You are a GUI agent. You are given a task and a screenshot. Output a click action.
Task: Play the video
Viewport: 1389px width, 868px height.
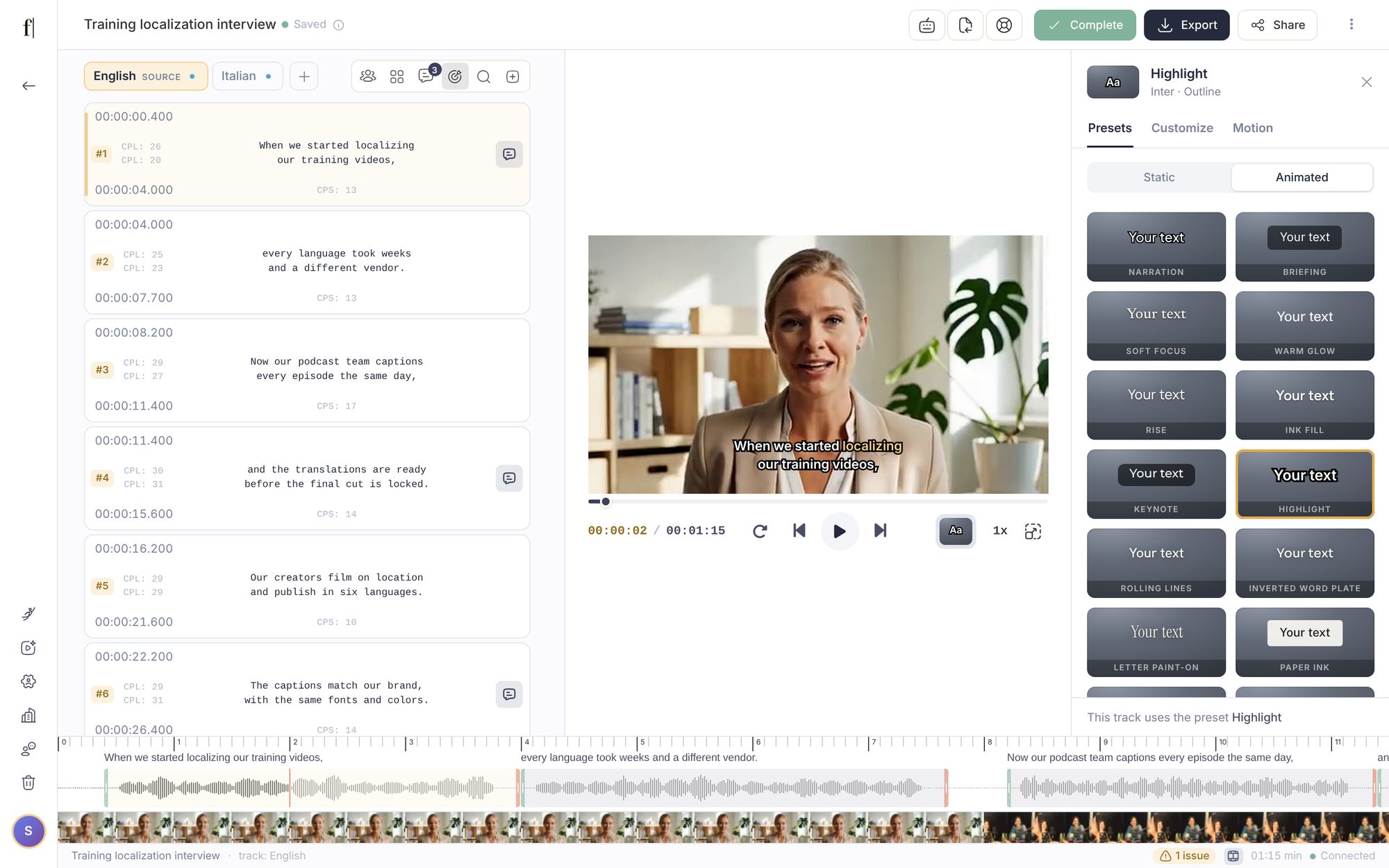(x=840, y=531)
